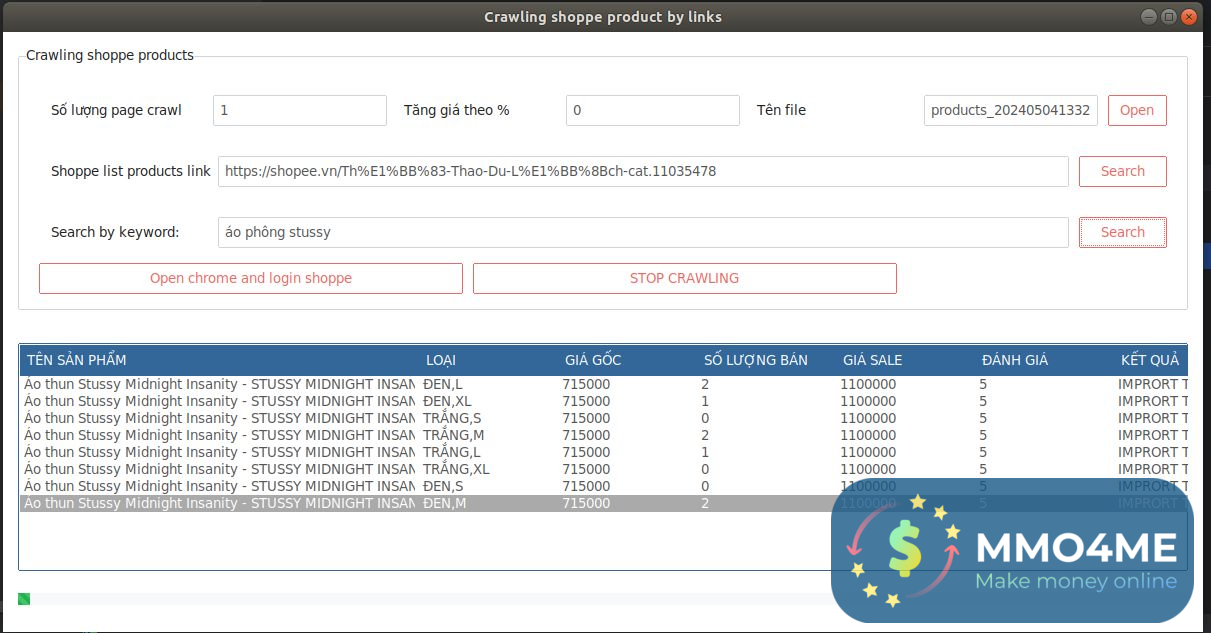
Task: Select product row with type TRẮNG,S
Action: pyautogui.click(x=604, y=418)
